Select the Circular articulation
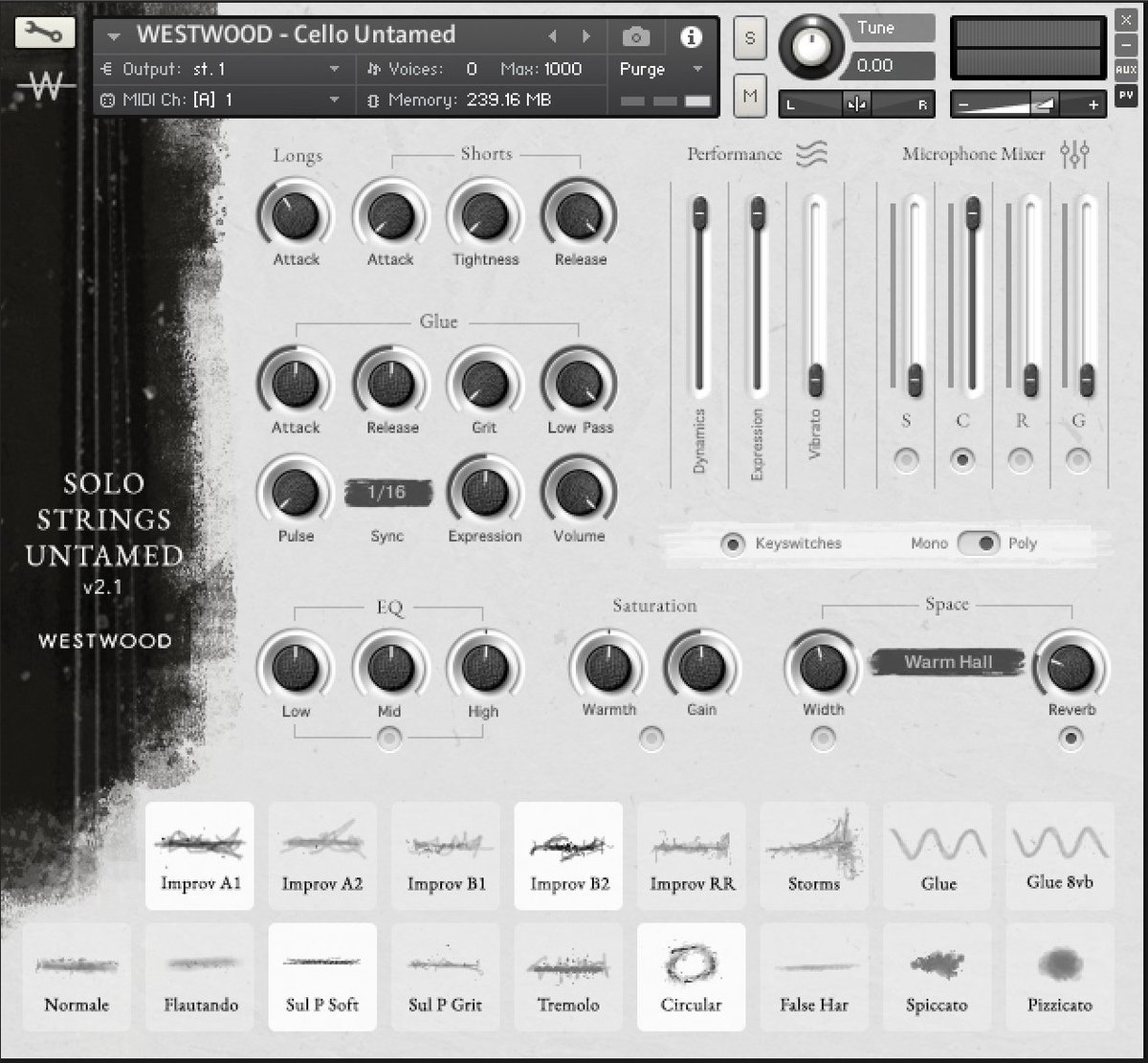Image resolution: width=1148 pixels, height=1063 pixels. [x=692, y=977]
